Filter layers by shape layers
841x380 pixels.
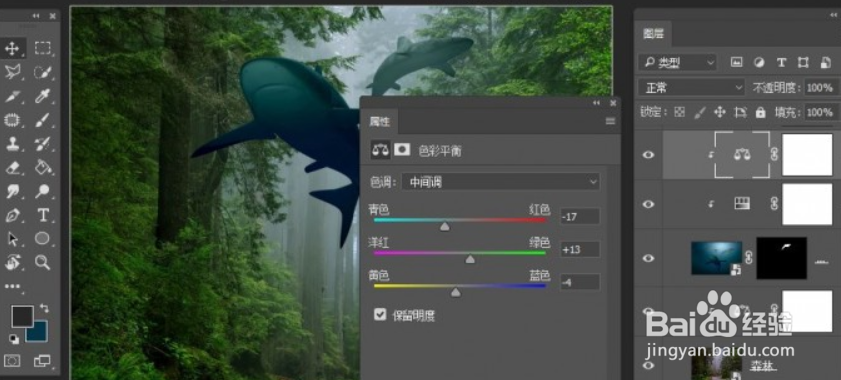(803, 62)
